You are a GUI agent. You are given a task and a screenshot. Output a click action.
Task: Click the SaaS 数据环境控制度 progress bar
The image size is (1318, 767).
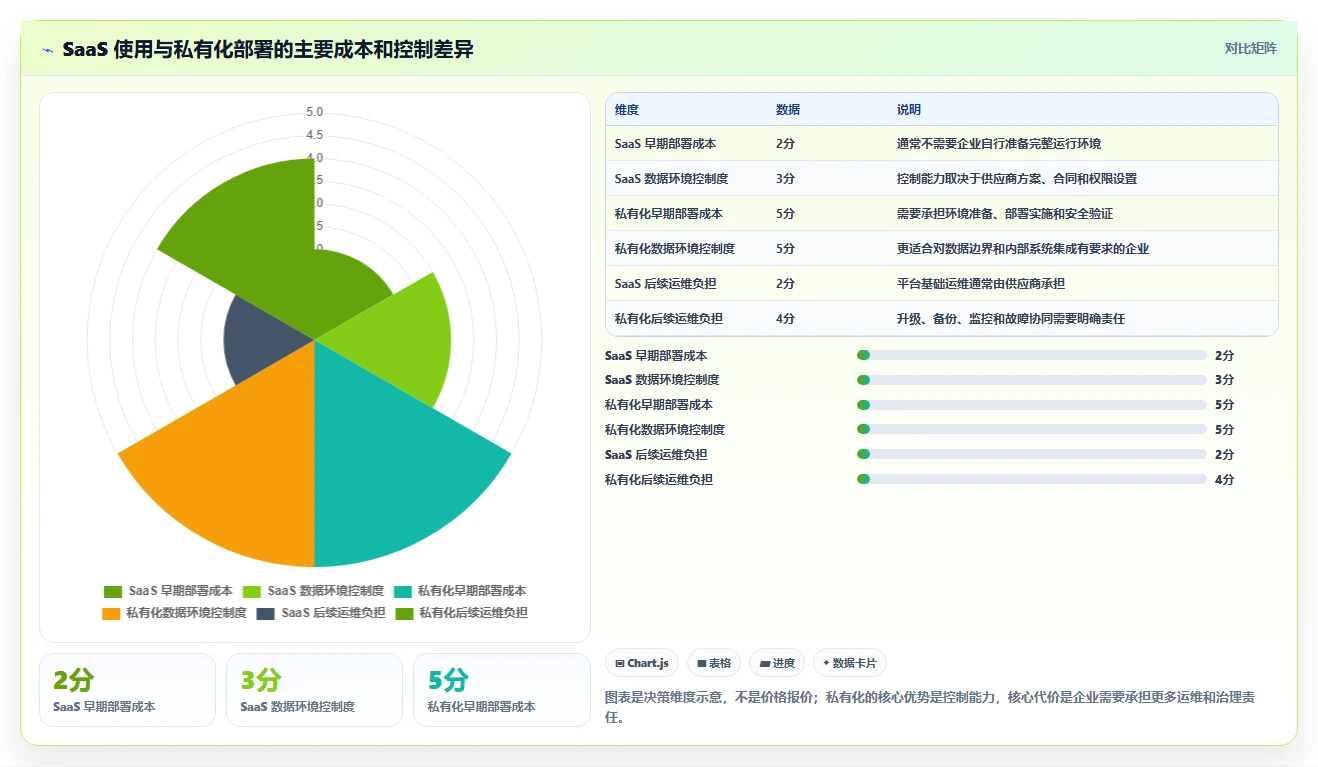pyautogui.click(x=1031, y=380)
